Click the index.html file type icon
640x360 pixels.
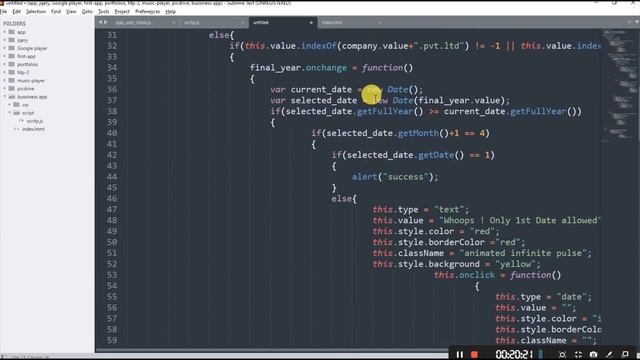[x=16, y=129]
